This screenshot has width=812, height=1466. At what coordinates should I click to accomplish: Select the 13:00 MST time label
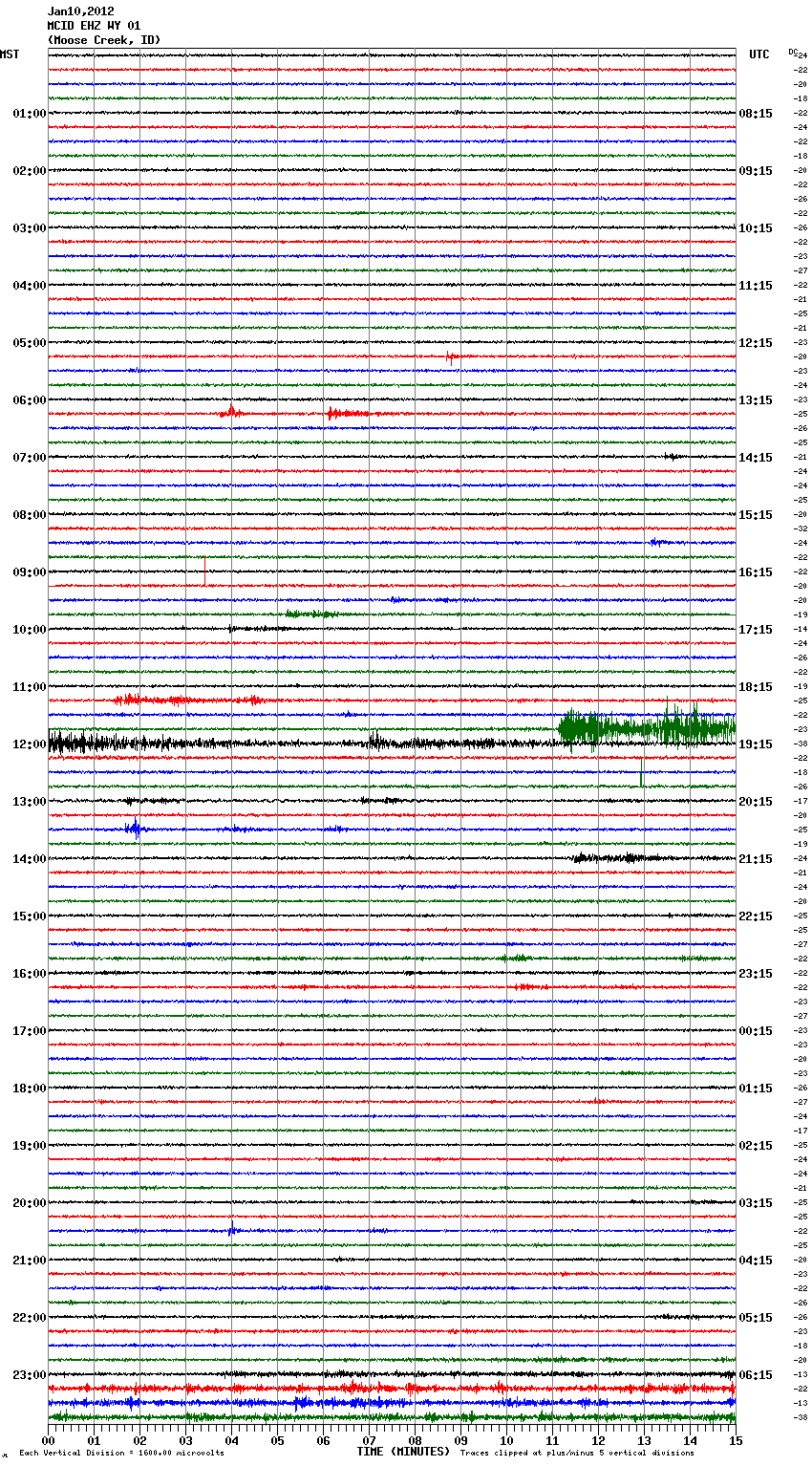coord(29,802)
